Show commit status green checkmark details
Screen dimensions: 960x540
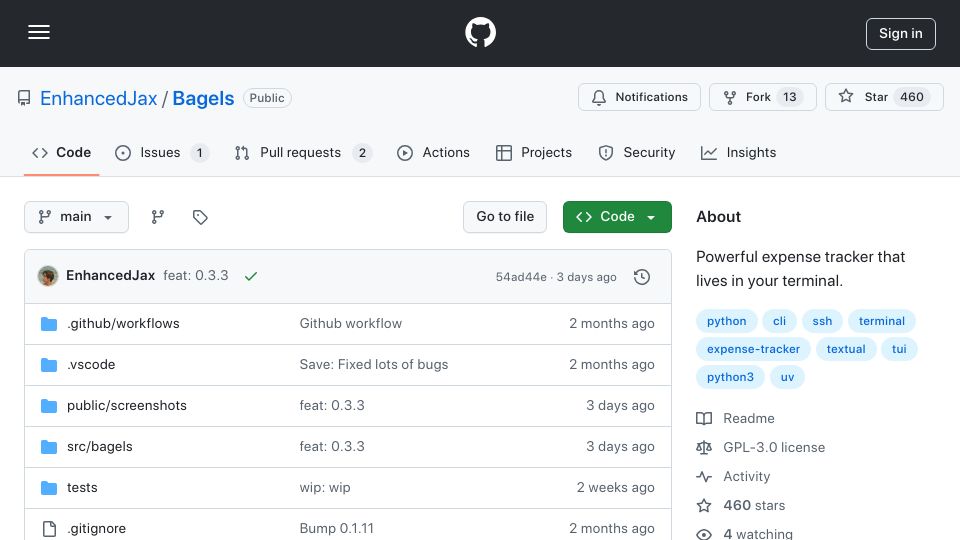click(x=250, y=276)
